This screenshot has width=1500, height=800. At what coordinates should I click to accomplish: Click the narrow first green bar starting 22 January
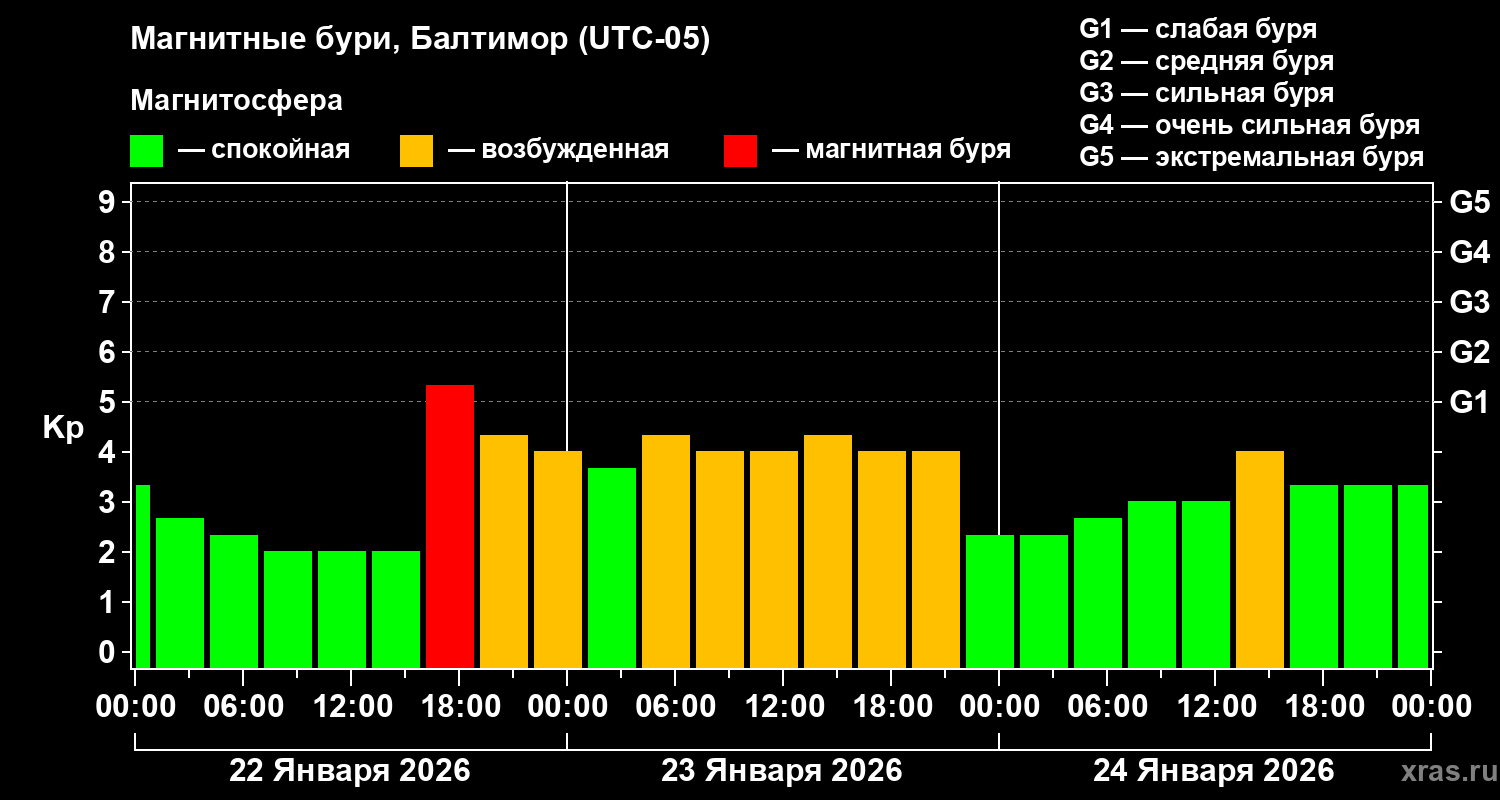tap(142, 576)
